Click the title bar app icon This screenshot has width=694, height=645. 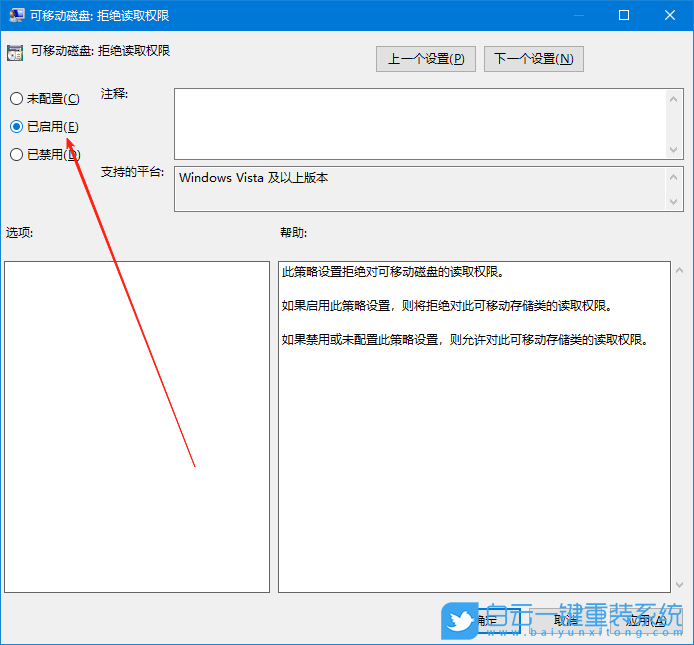tap(16, 15)
